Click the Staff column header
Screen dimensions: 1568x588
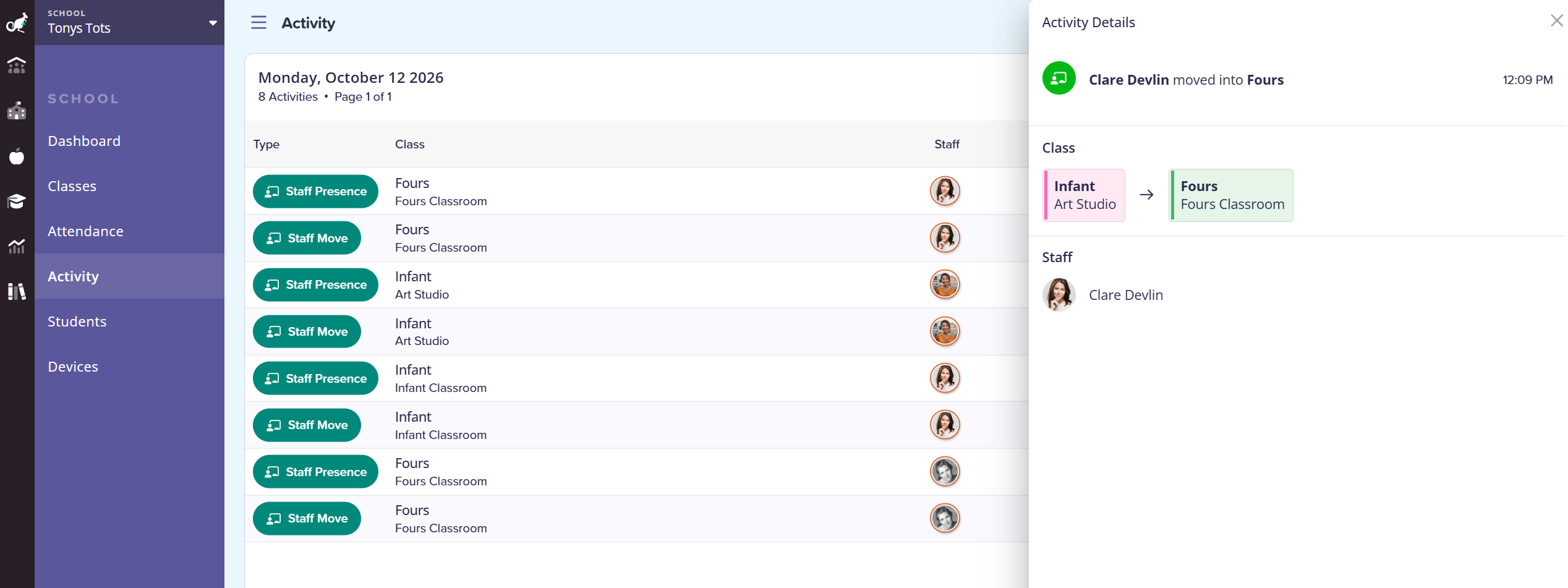pos(947,144)
